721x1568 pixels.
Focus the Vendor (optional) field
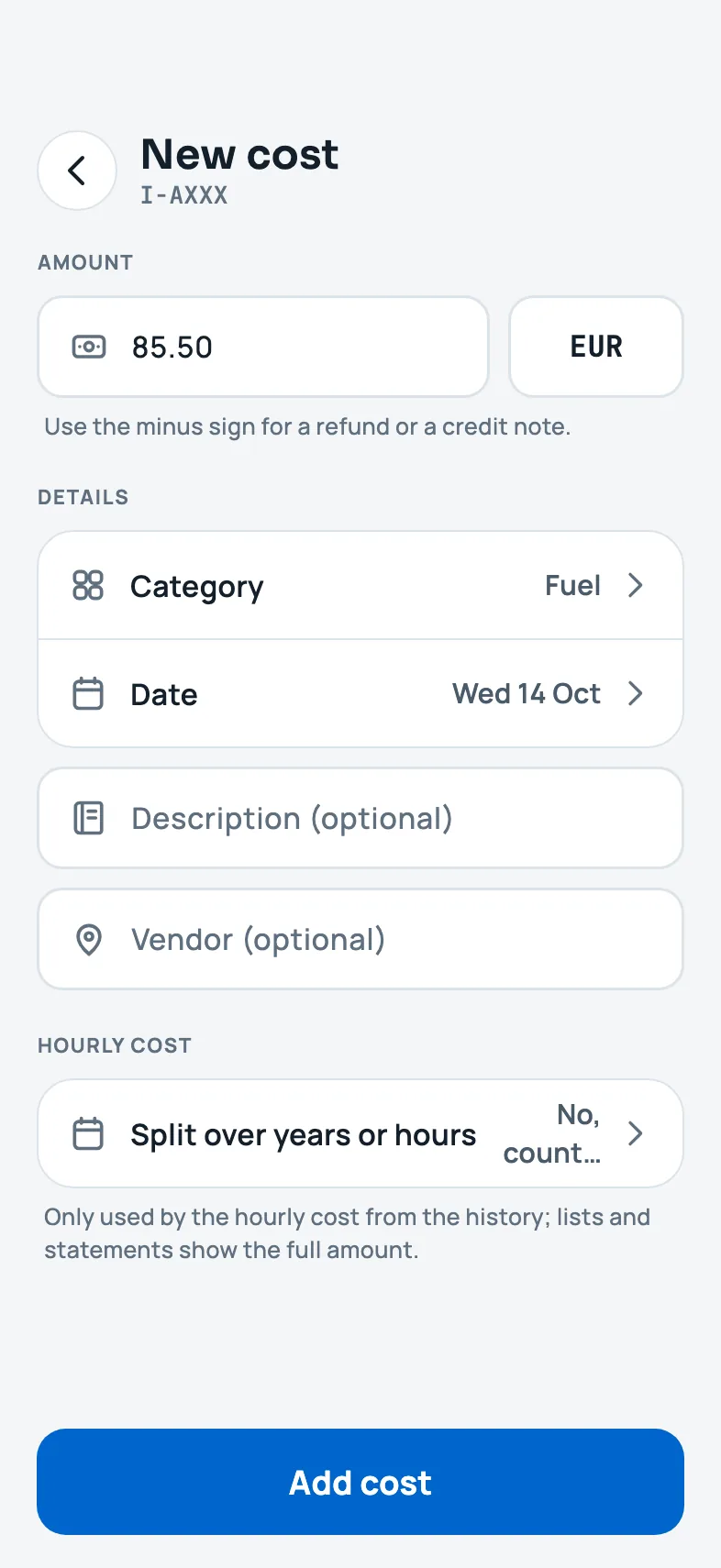coord(360,939)
